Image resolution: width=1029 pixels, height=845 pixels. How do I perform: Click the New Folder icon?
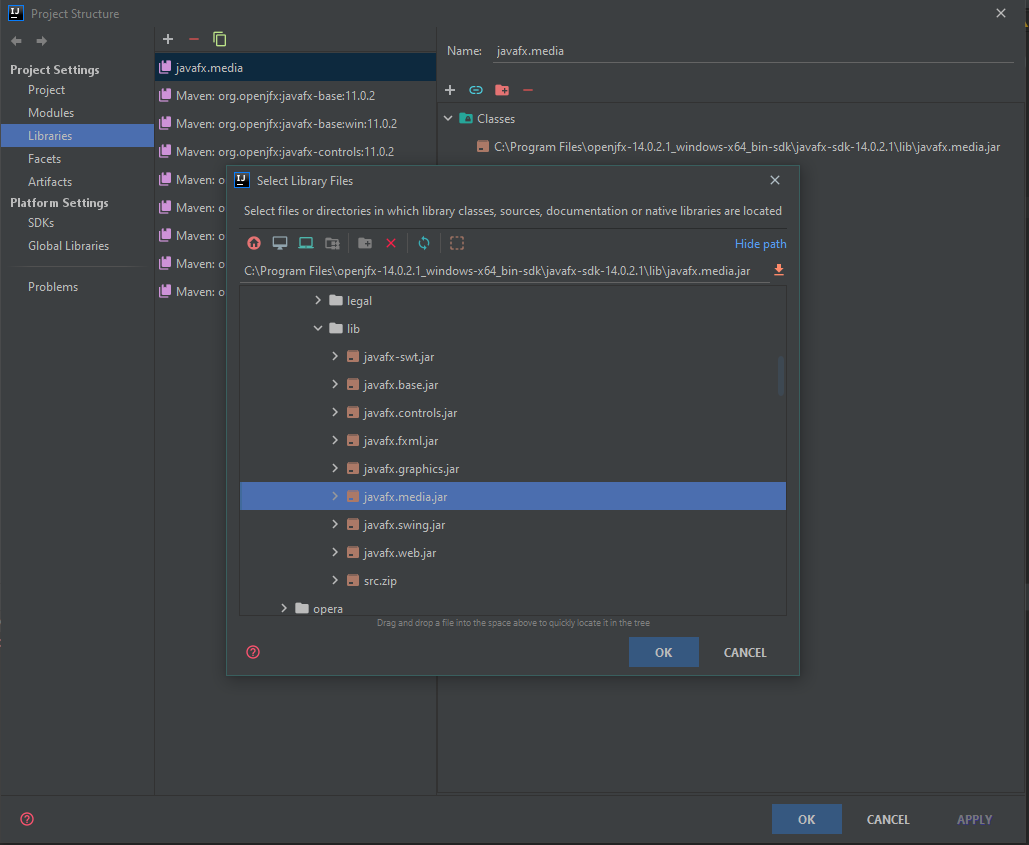pos(365,243)
